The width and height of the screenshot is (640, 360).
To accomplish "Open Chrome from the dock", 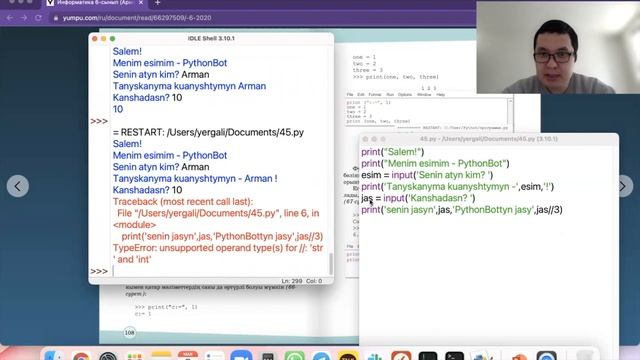I will pyautogui.click(x=81, y=356).
